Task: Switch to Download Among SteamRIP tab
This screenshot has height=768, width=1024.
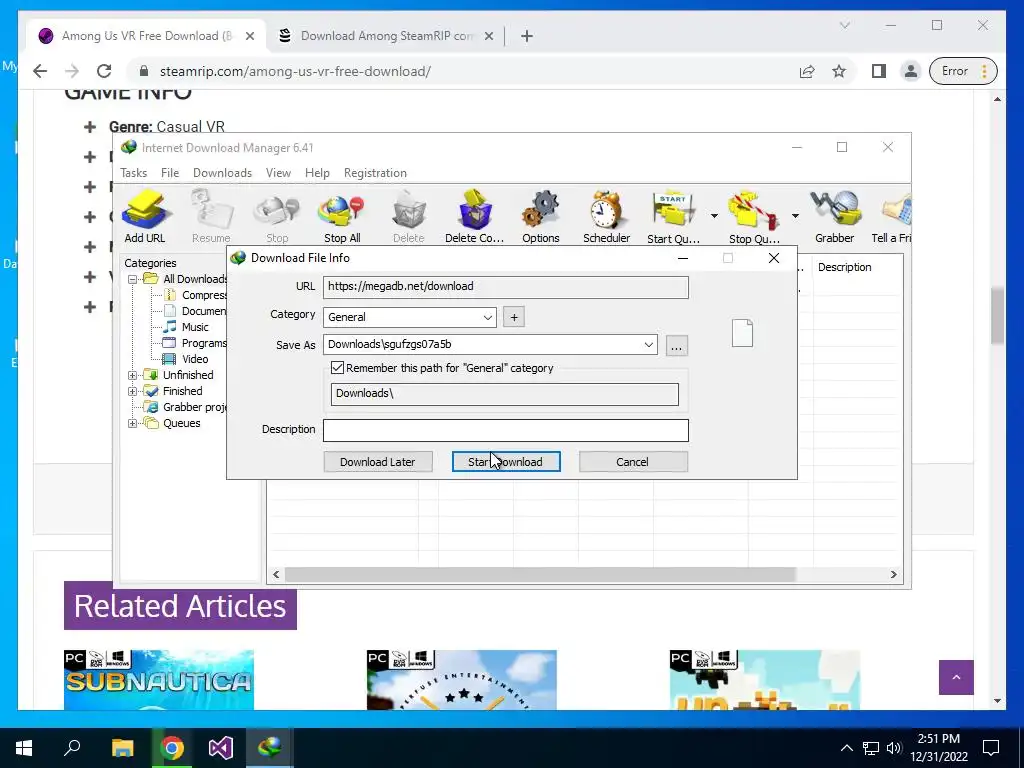Action: 385,36
